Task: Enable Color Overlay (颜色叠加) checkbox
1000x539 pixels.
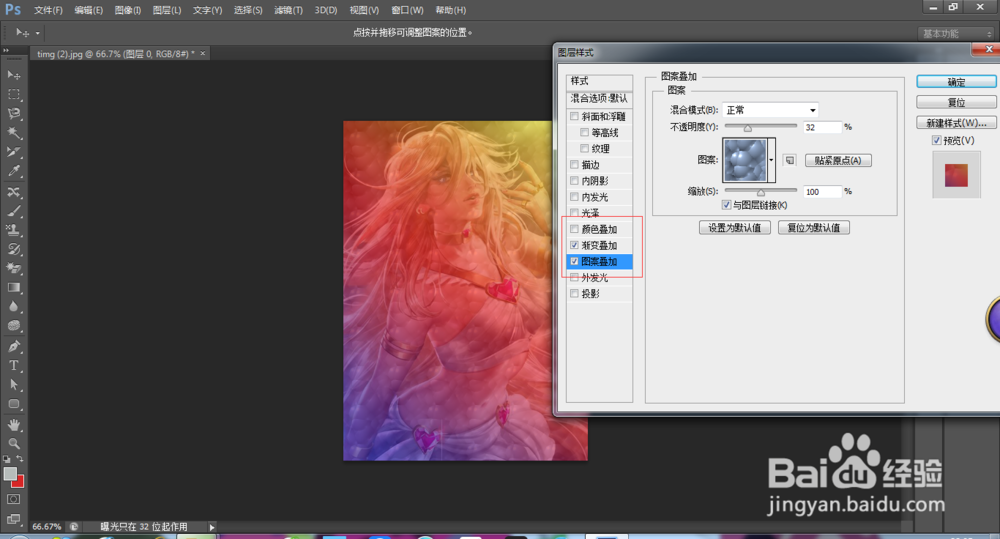Action: [x=575, y=229]
